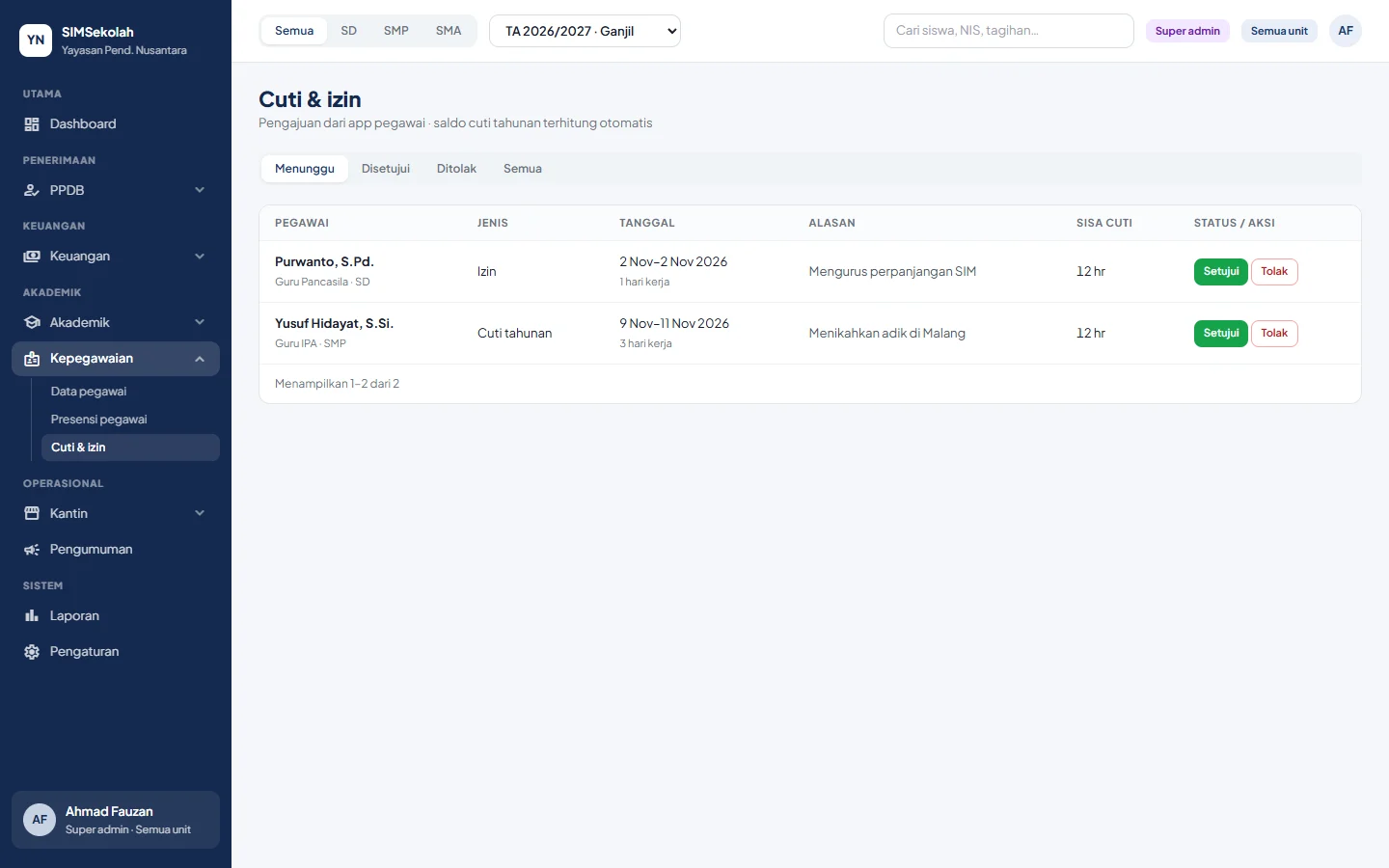This screenshot has width=1389, height=868.
Task: Approve Purwanto's leave with Setujui
Action: pos(1221,272)
